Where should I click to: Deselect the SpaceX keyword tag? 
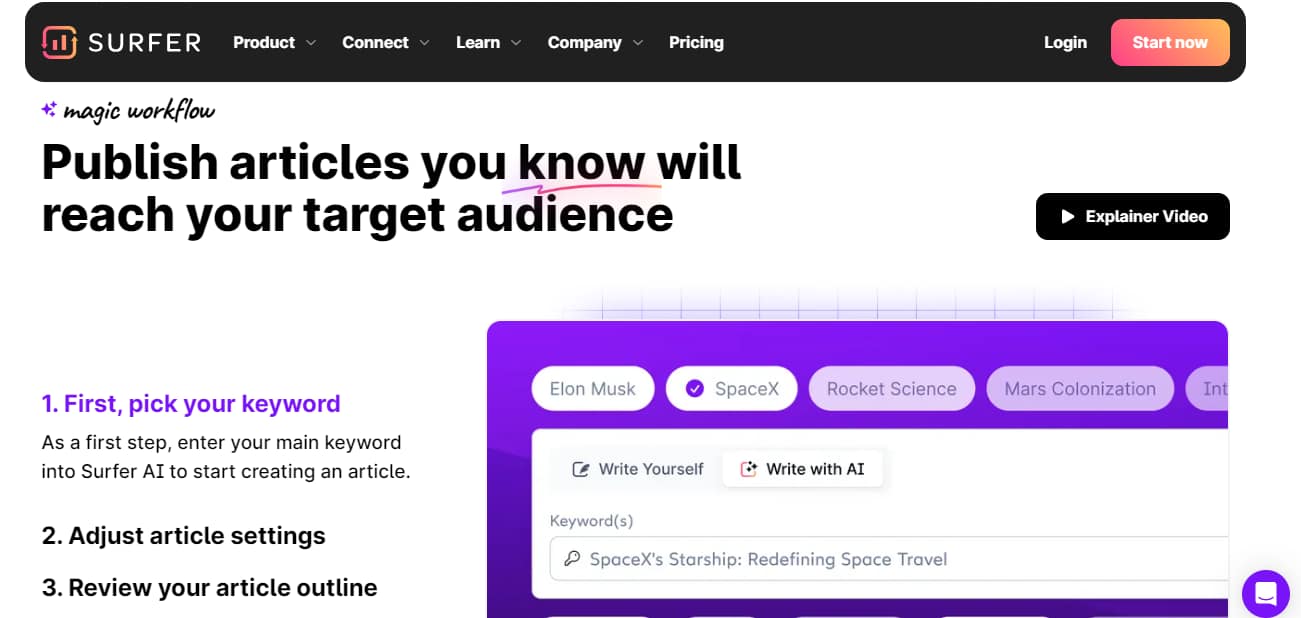[731, 388]
